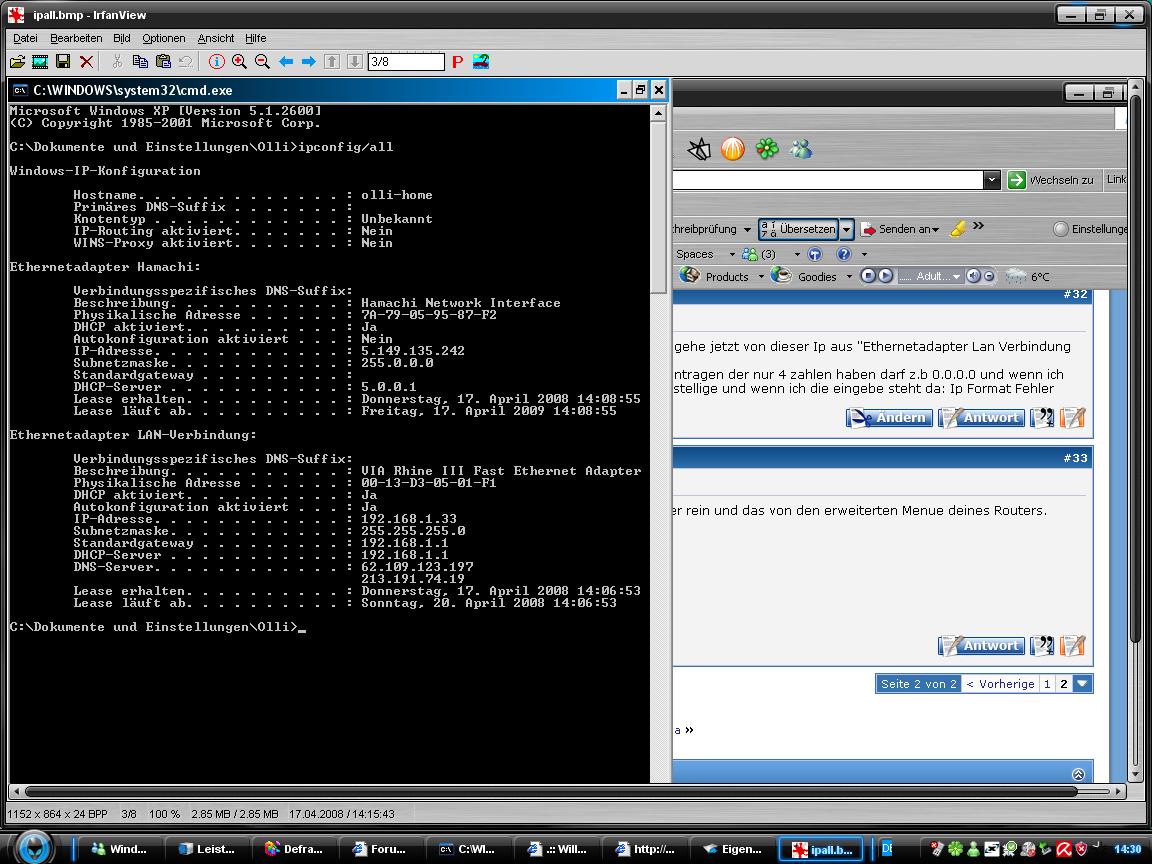Go to next image with the blue right arrow
1152x864 pixels.
click(x=309, y=62)
